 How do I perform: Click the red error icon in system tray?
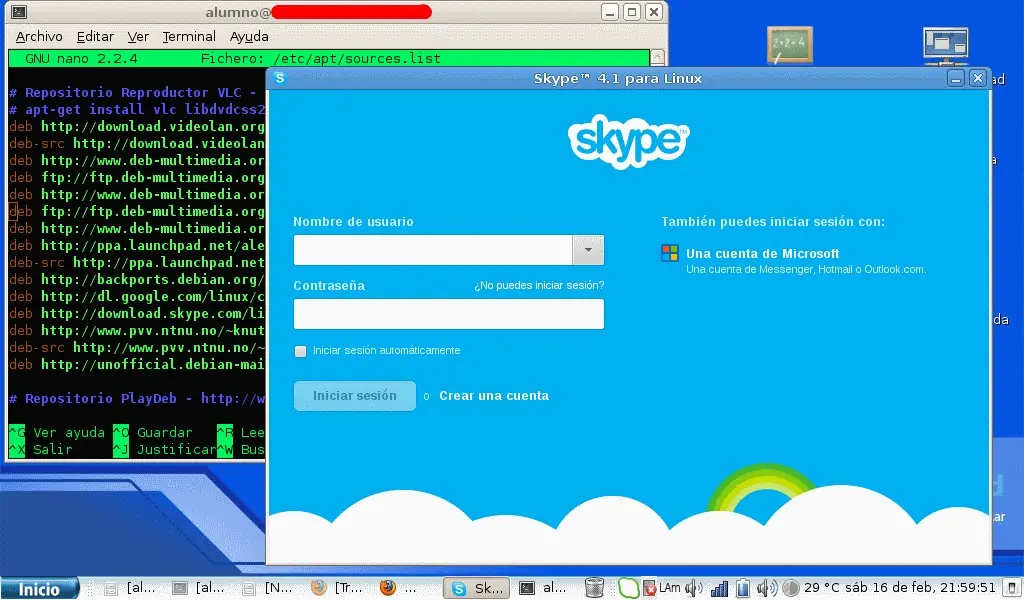click(x=650, y=588)
